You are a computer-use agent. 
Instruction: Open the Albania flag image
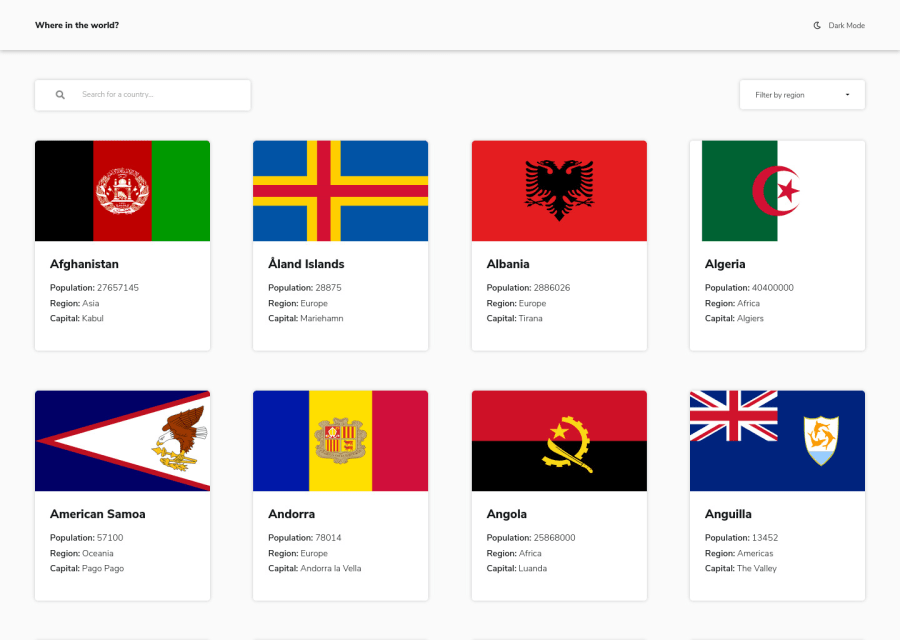pos(559,191)
